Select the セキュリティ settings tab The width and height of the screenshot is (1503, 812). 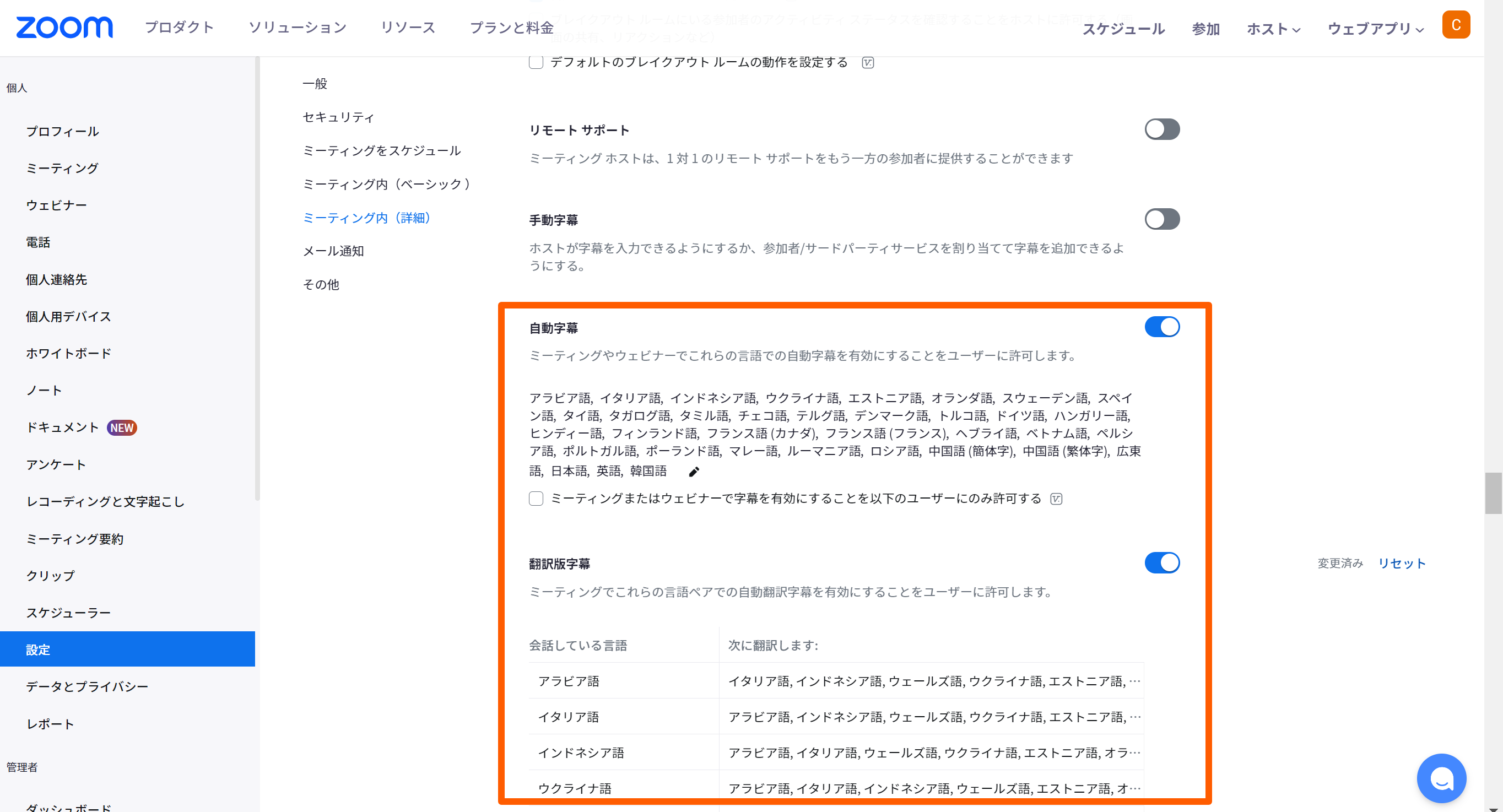[x=338, y=117]
